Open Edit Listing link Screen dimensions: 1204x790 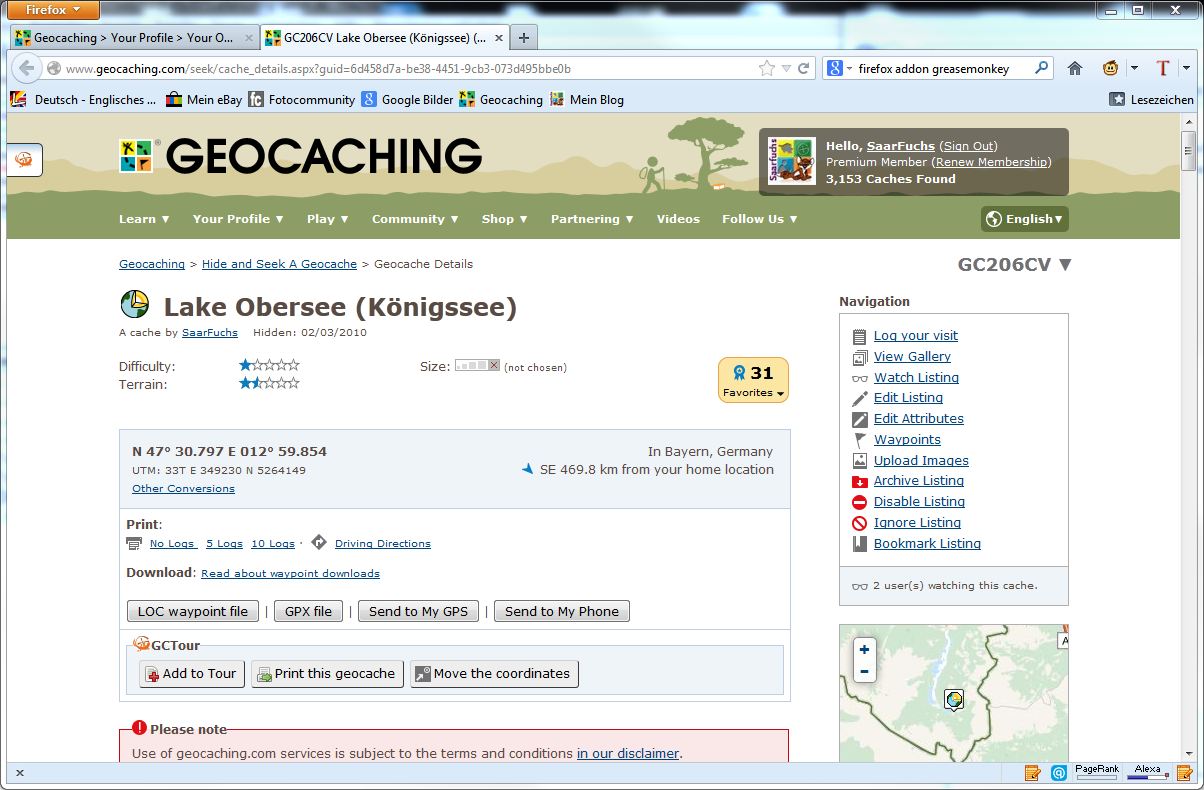[908, 398]
